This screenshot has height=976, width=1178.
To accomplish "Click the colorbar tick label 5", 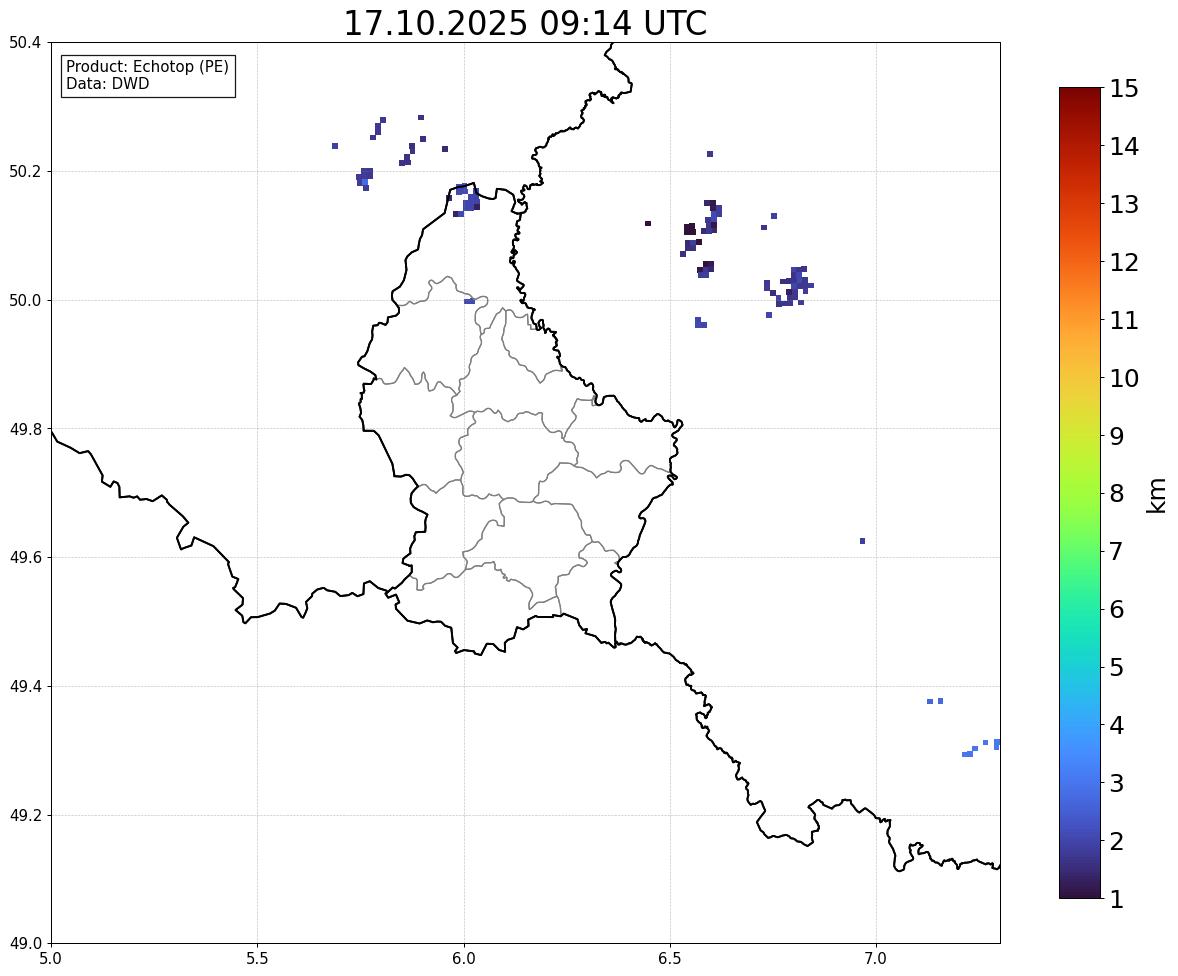I will 1117,667.
